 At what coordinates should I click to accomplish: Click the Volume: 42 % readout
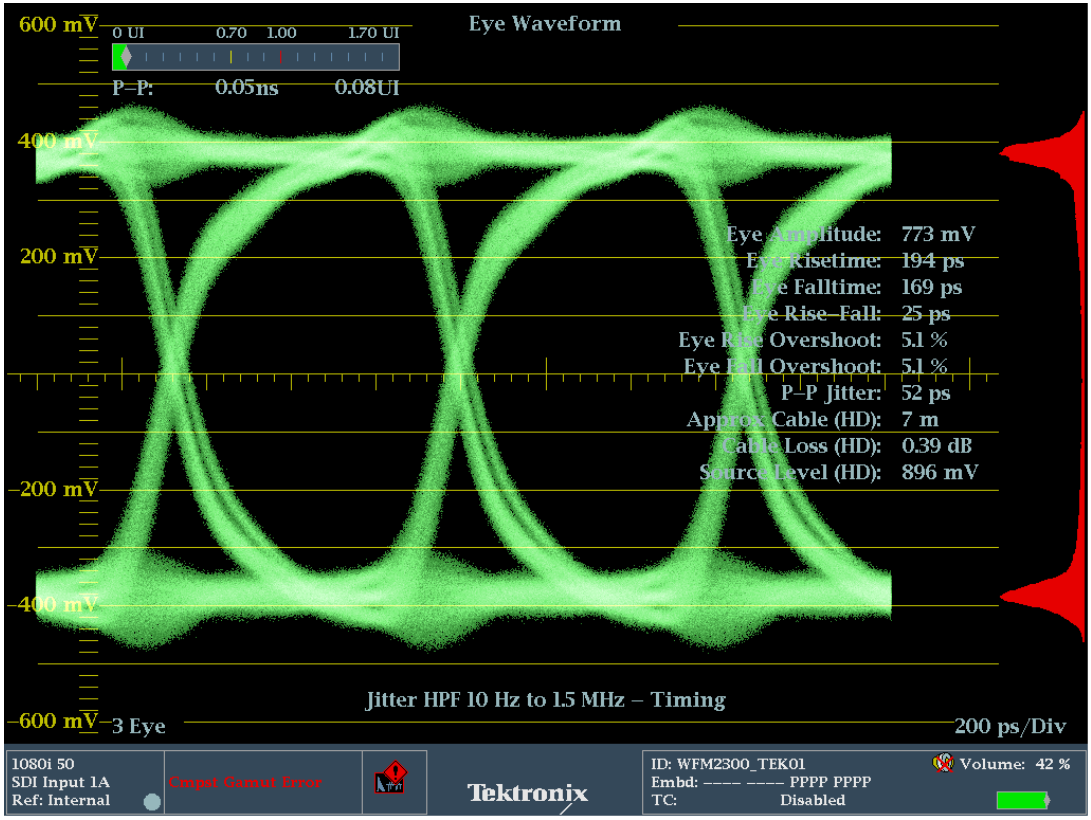[x=1015, y=764]
